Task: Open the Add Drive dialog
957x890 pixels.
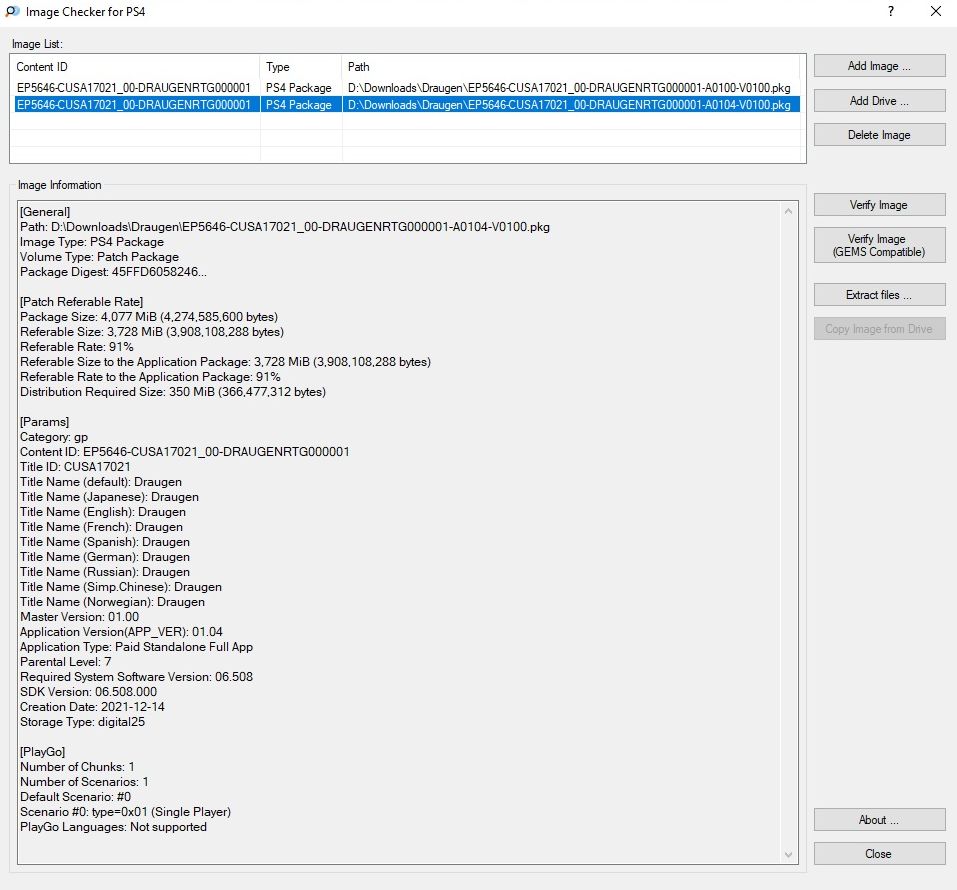Action: [879, 101]
